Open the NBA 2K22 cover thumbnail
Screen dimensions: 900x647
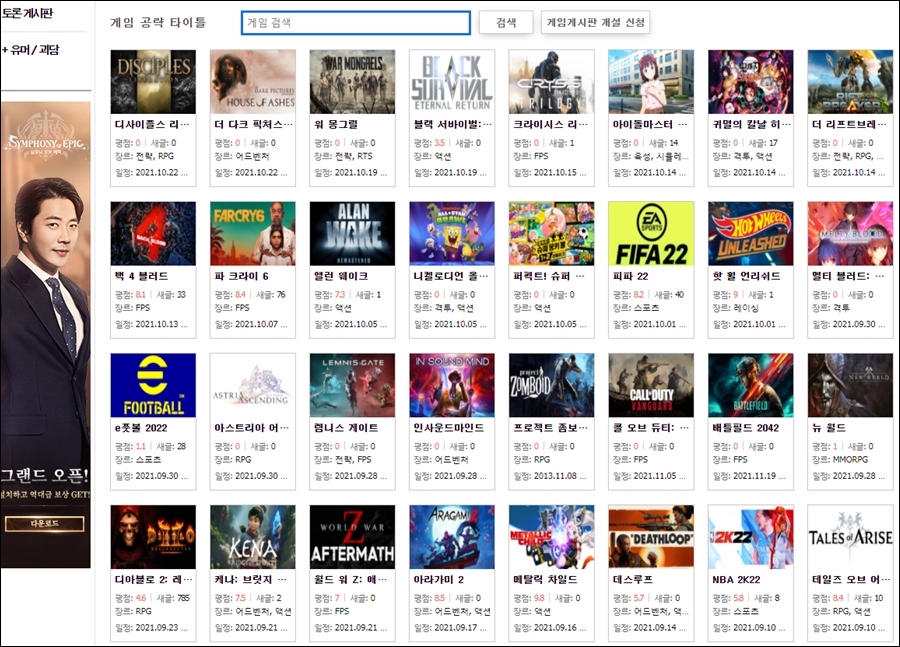pyautogui.click(x=751, y=537)
